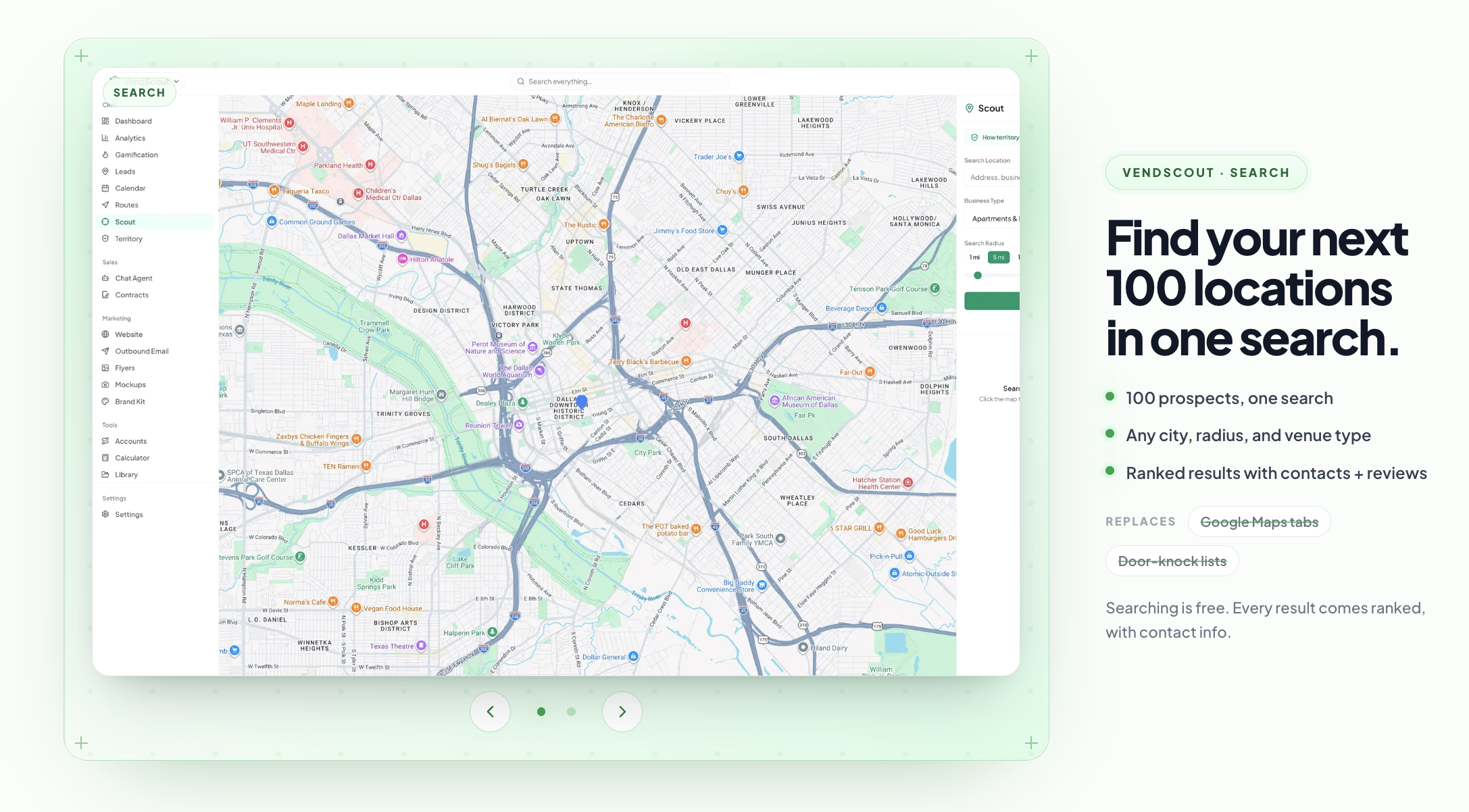Image resolution: width=1469 pixels, height=812 pixels.
Task: Open the How territory info banner
Action: click(992, 138)
